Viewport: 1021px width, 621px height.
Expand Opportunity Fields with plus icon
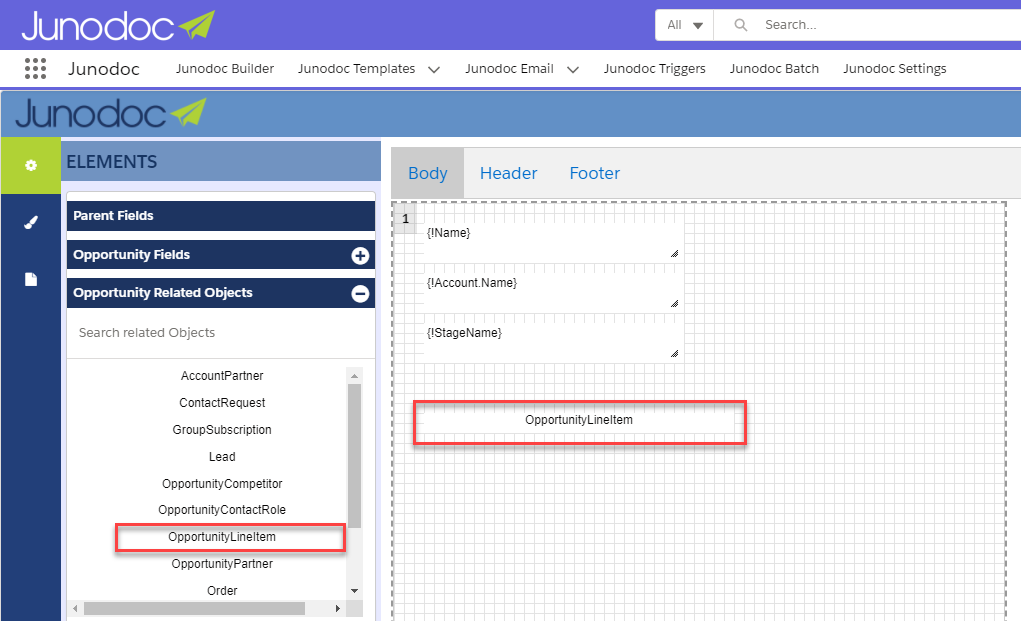click(360, 256)
